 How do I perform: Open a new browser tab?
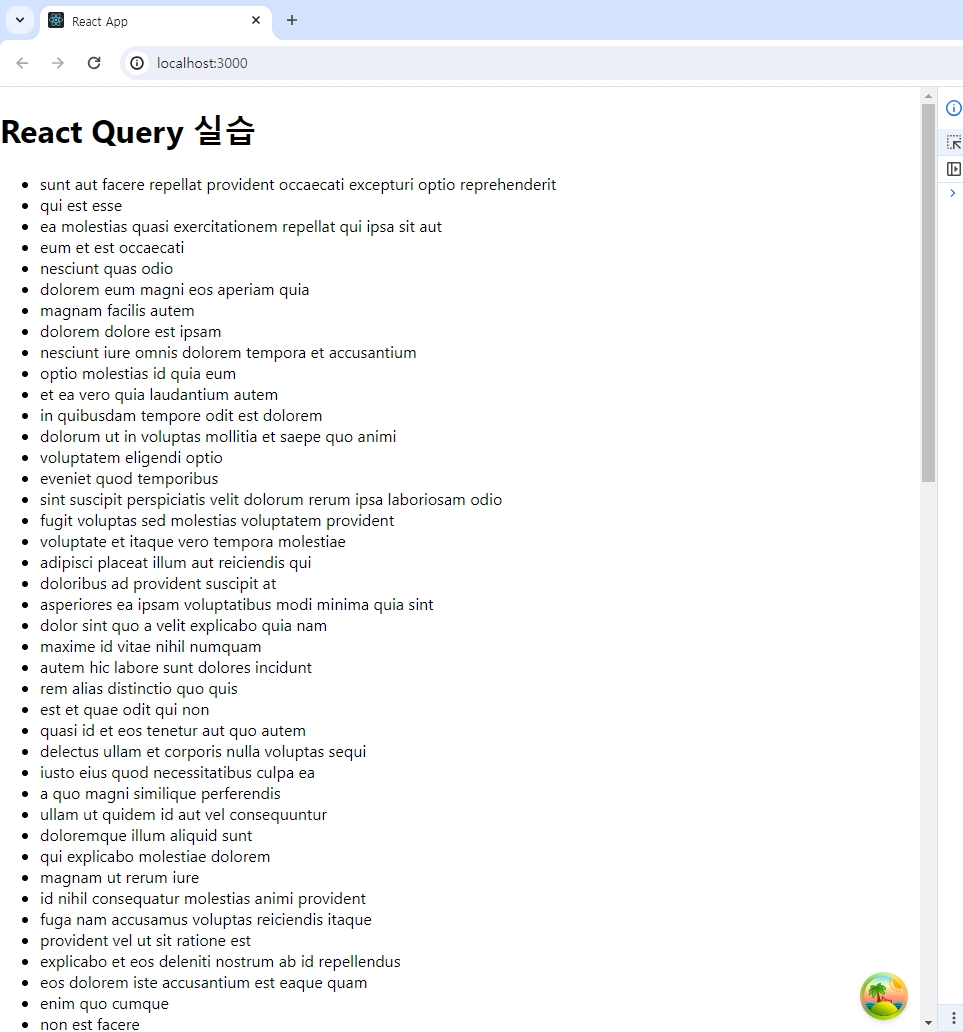click(x=292, y=20)
